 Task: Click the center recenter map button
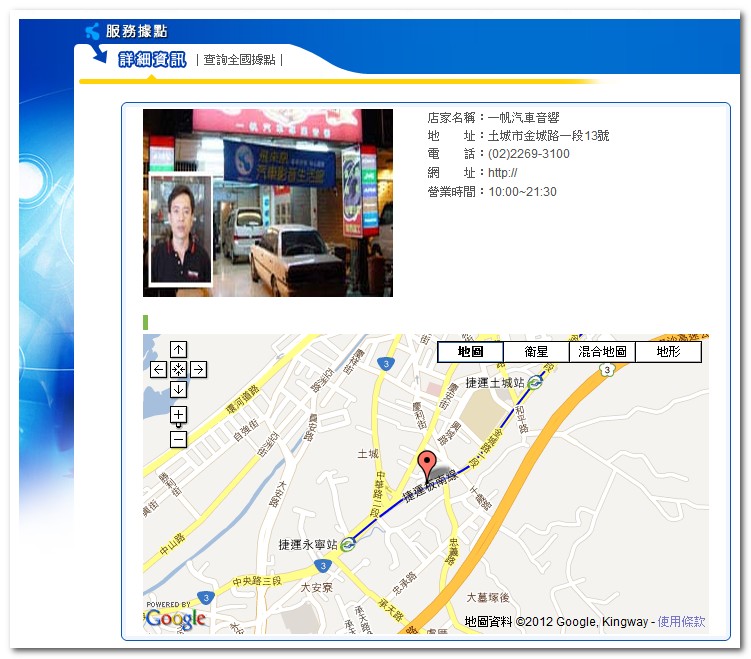[x=178, y=370]
